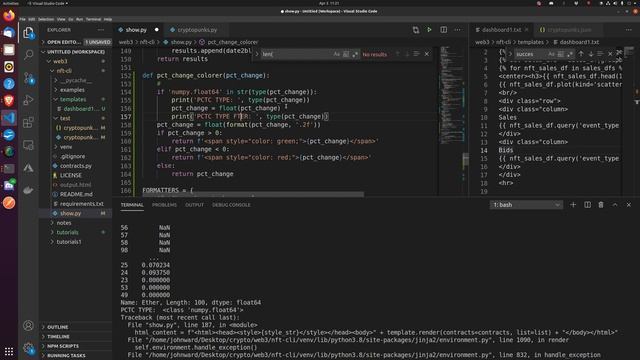The width and height of the screenshot is (640, 360).
Task: Expand the Timeline section
Action: pos(76,336)
